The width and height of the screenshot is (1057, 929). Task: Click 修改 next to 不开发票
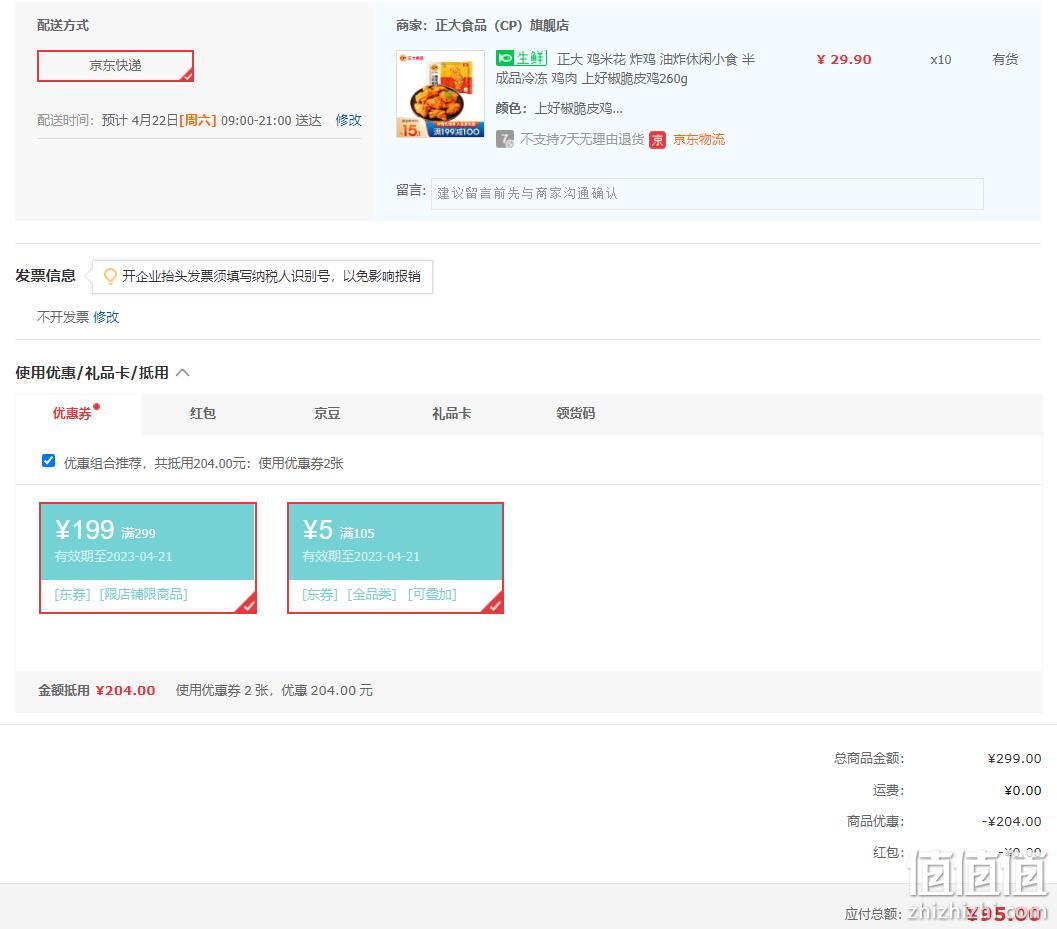point(106,317)
